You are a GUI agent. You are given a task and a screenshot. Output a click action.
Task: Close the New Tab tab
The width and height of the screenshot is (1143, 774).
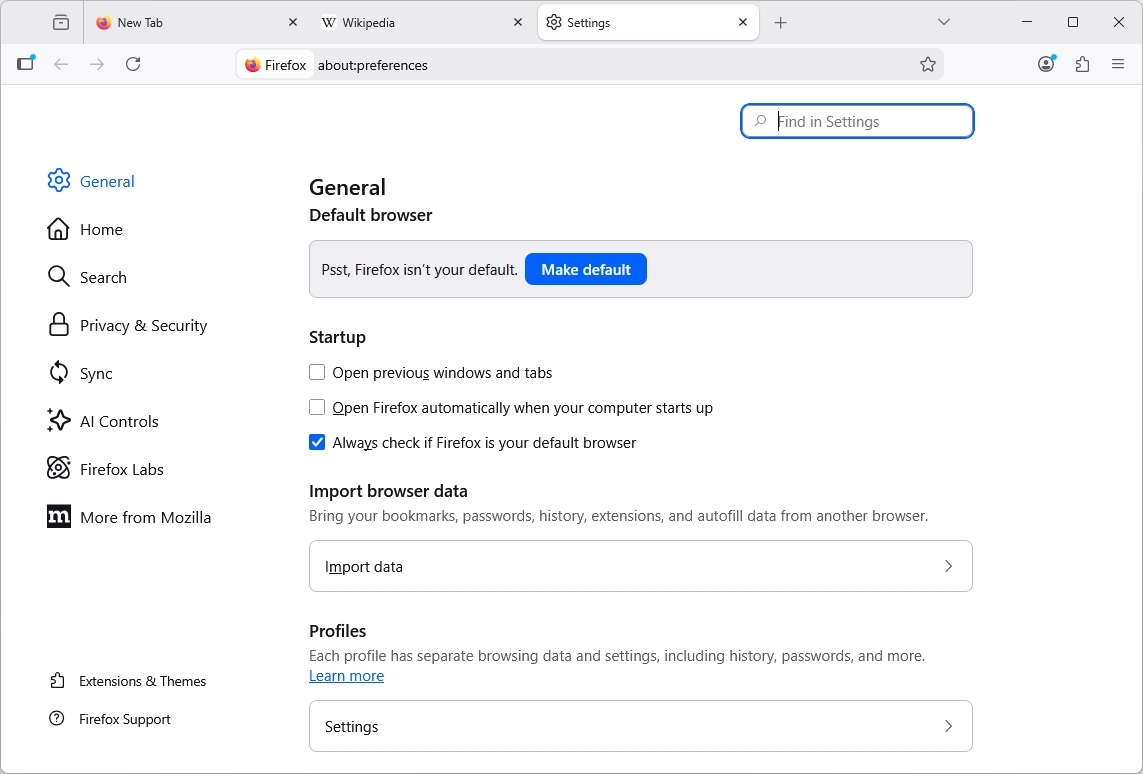(293, 22)
